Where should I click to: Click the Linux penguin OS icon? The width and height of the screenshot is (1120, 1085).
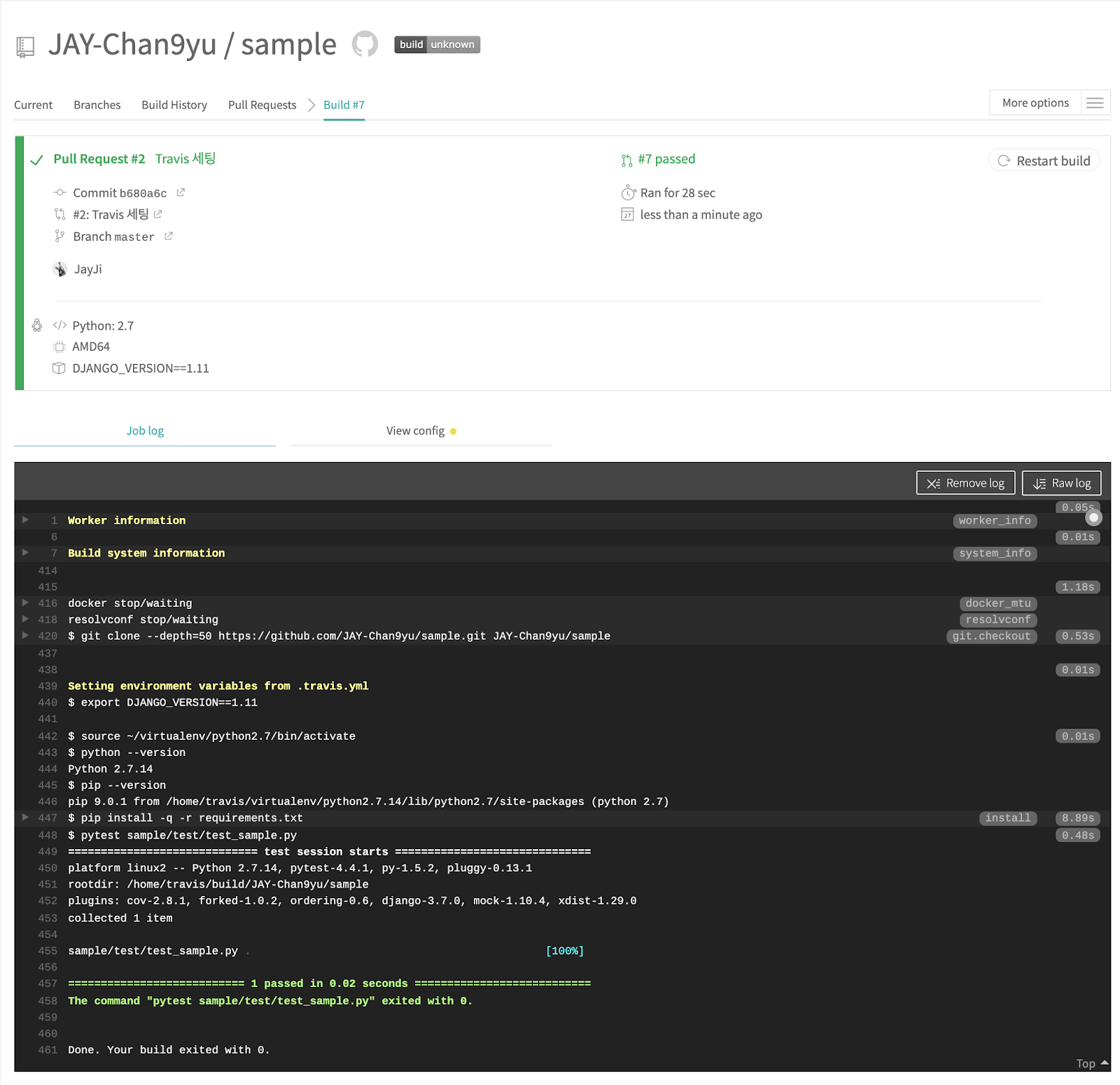[37, 325]
